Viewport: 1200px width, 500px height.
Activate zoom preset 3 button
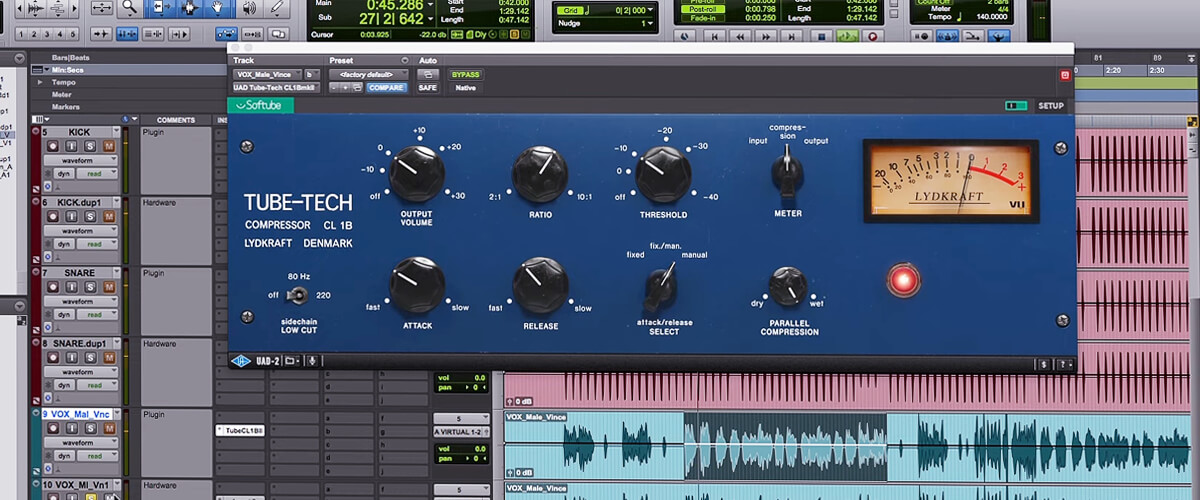pyautogui.click(x=47, y=34)
